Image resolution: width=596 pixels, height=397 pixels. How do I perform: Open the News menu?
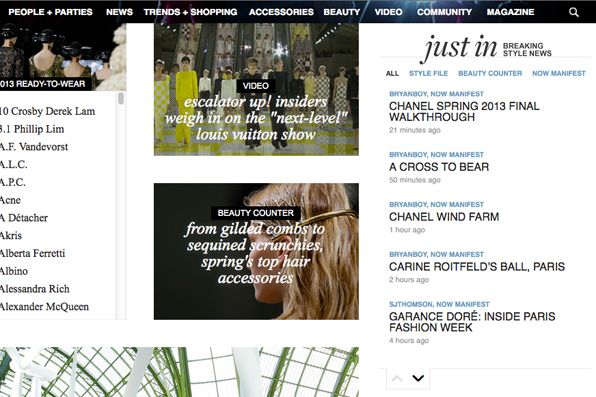coord(119,12)
